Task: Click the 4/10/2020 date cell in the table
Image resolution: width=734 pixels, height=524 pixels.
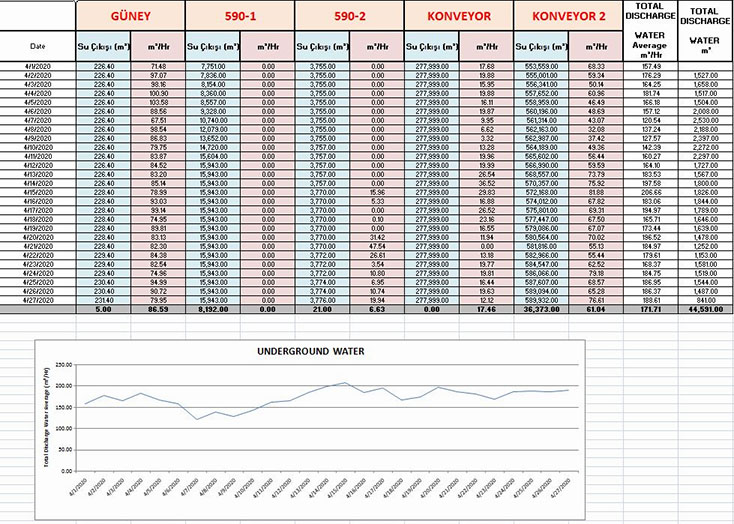Action: 38,147
